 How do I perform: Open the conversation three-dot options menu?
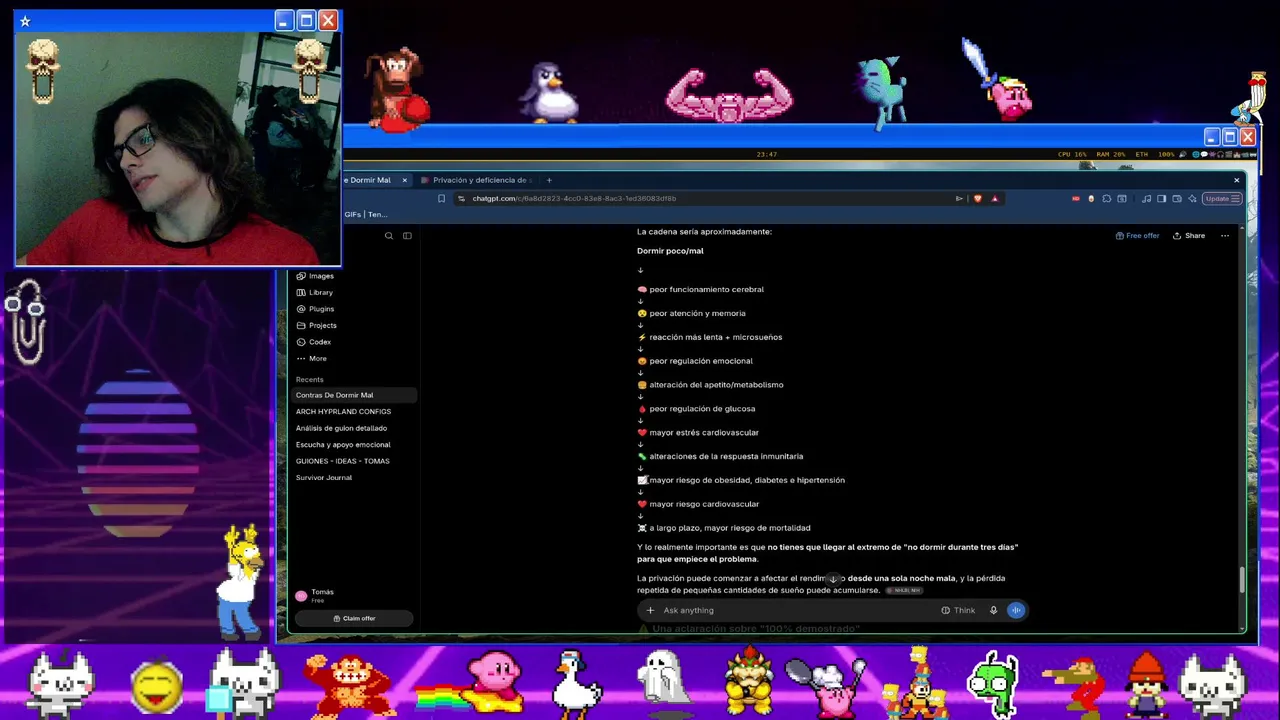click(1225, 236)
